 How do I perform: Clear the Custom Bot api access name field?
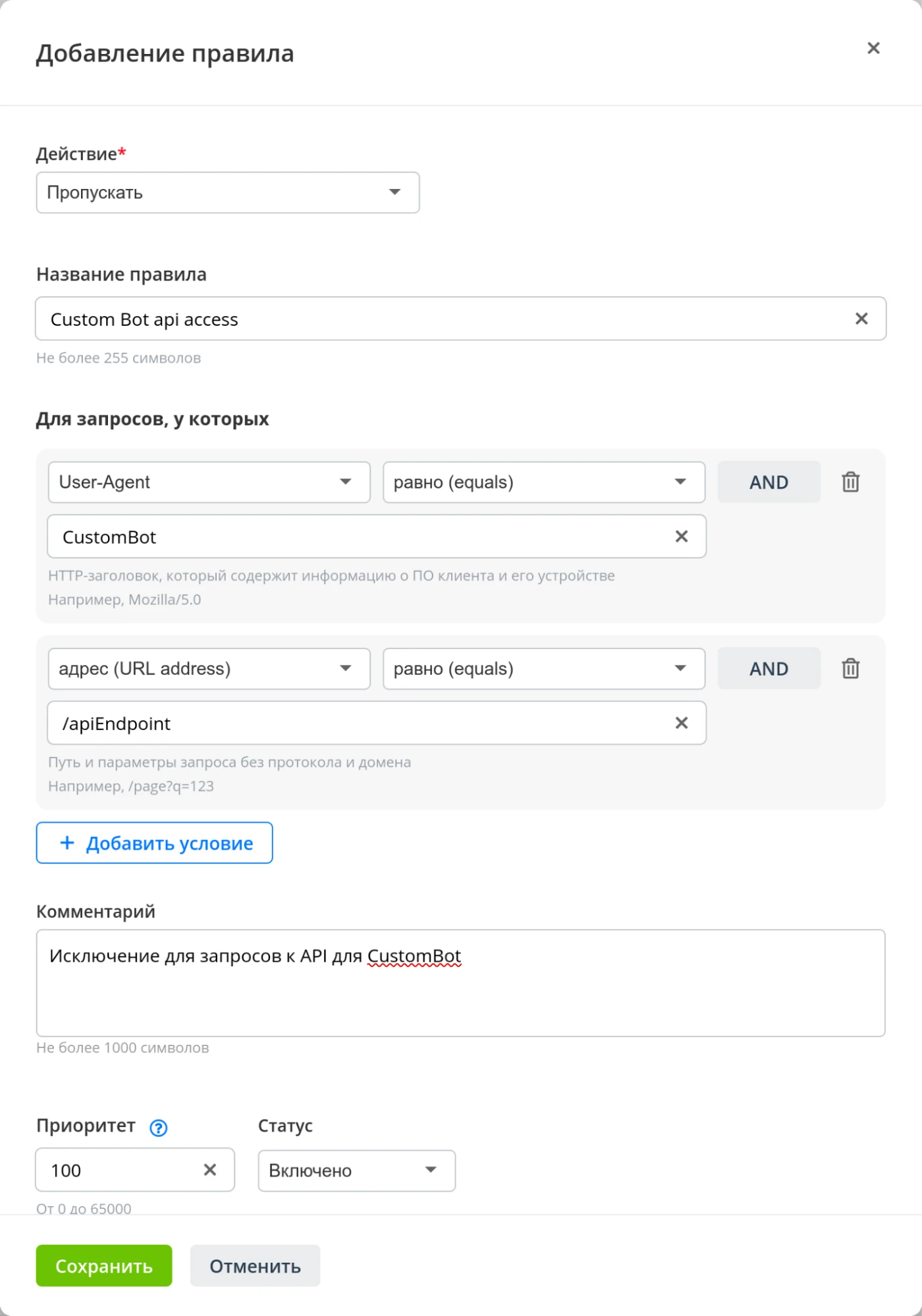(x=861, y=319)
